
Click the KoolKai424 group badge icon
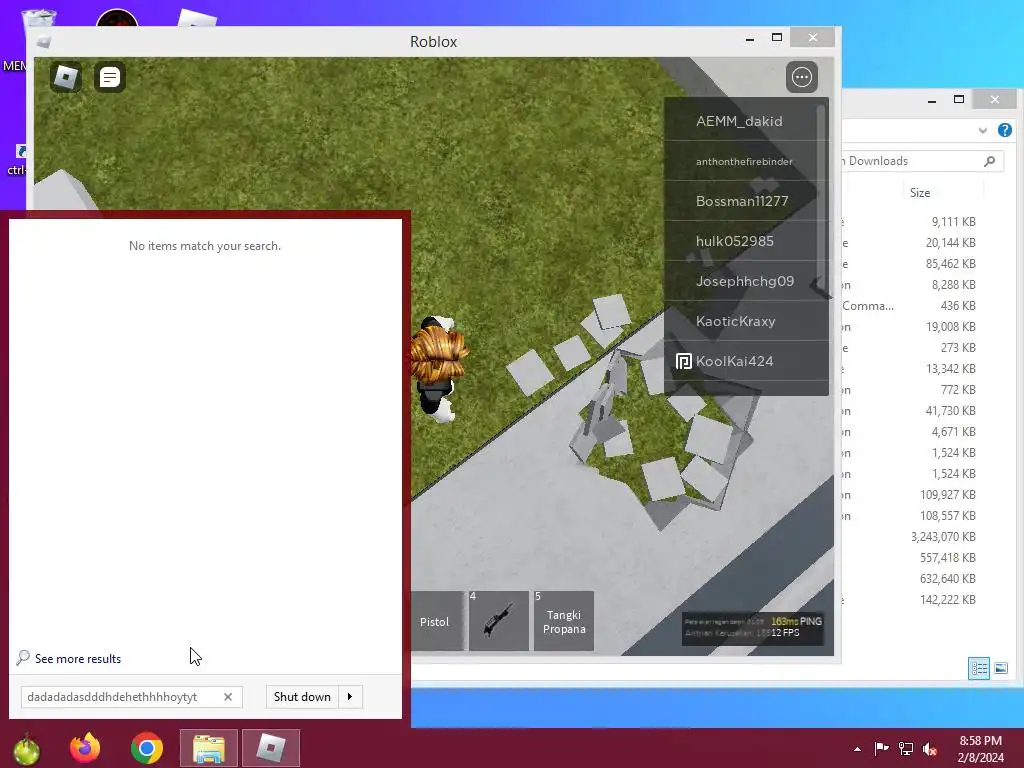tap(683, 361)
